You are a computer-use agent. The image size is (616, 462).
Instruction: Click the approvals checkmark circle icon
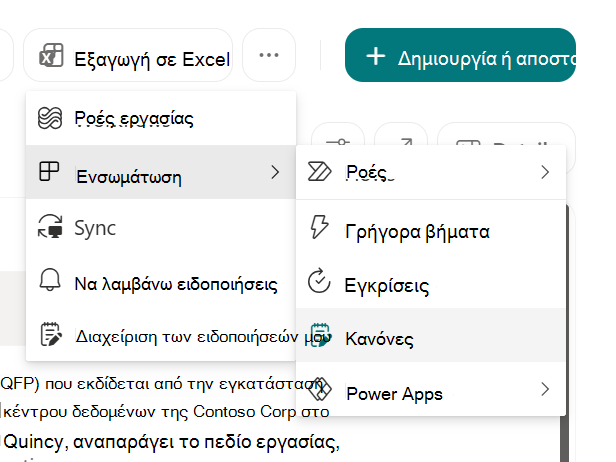(x=319, y=281)
